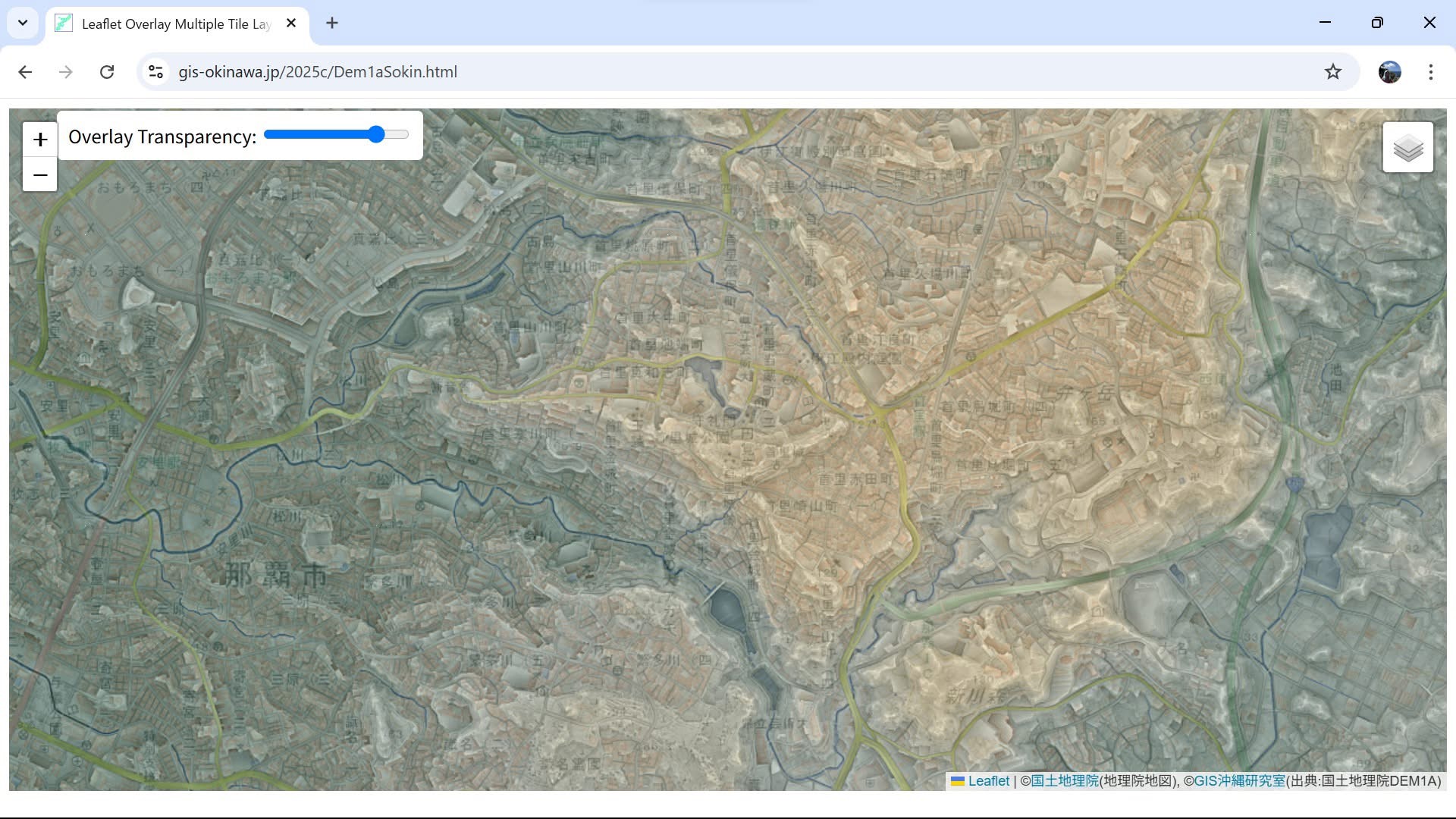The image size is (1456, 819).
Task: Zoom out of the map
Action: pos(39,174)
